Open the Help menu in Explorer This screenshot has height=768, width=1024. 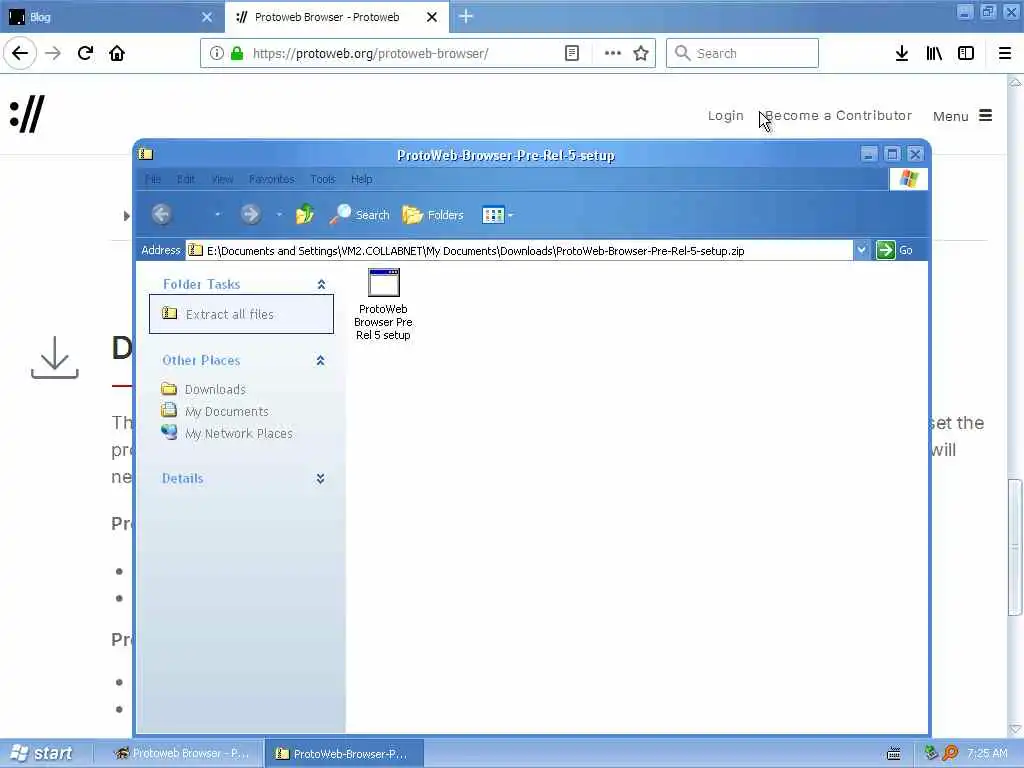click(361, 179)
